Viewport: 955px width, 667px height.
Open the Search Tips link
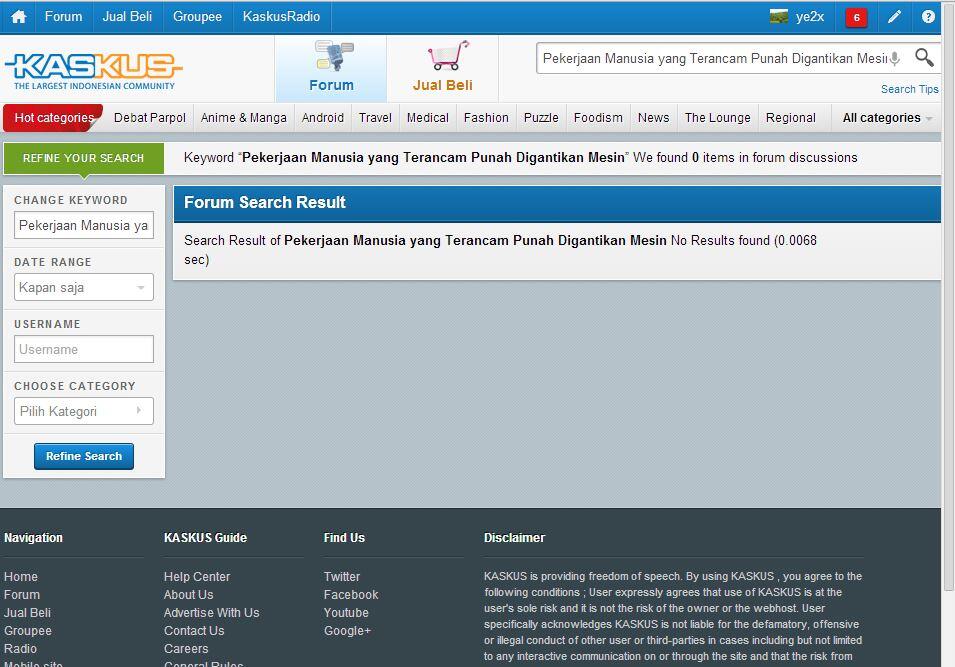click(909, 89)
